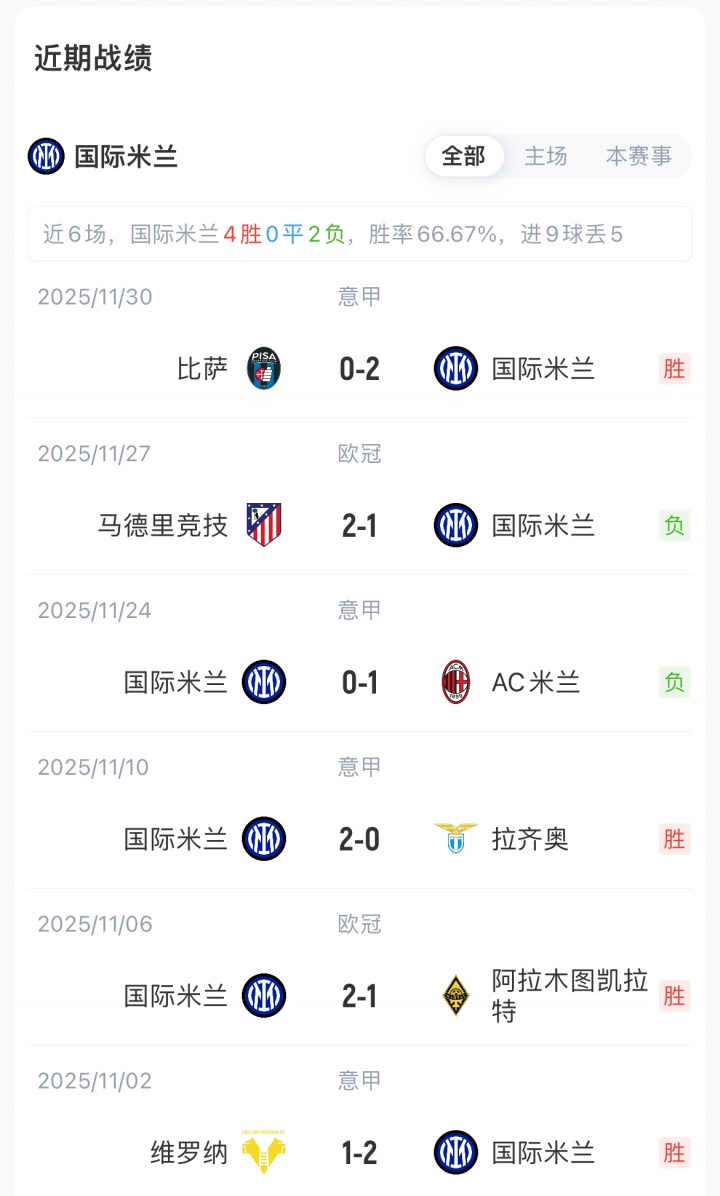Click the recent six matches summary bar
The image size is (720, 1196).
coord(360,234)
